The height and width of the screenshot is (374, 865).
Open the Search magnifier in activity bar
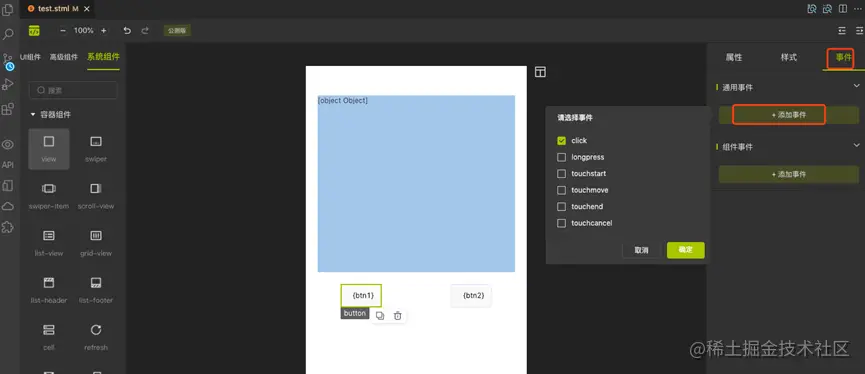click(x=8, y=34)
